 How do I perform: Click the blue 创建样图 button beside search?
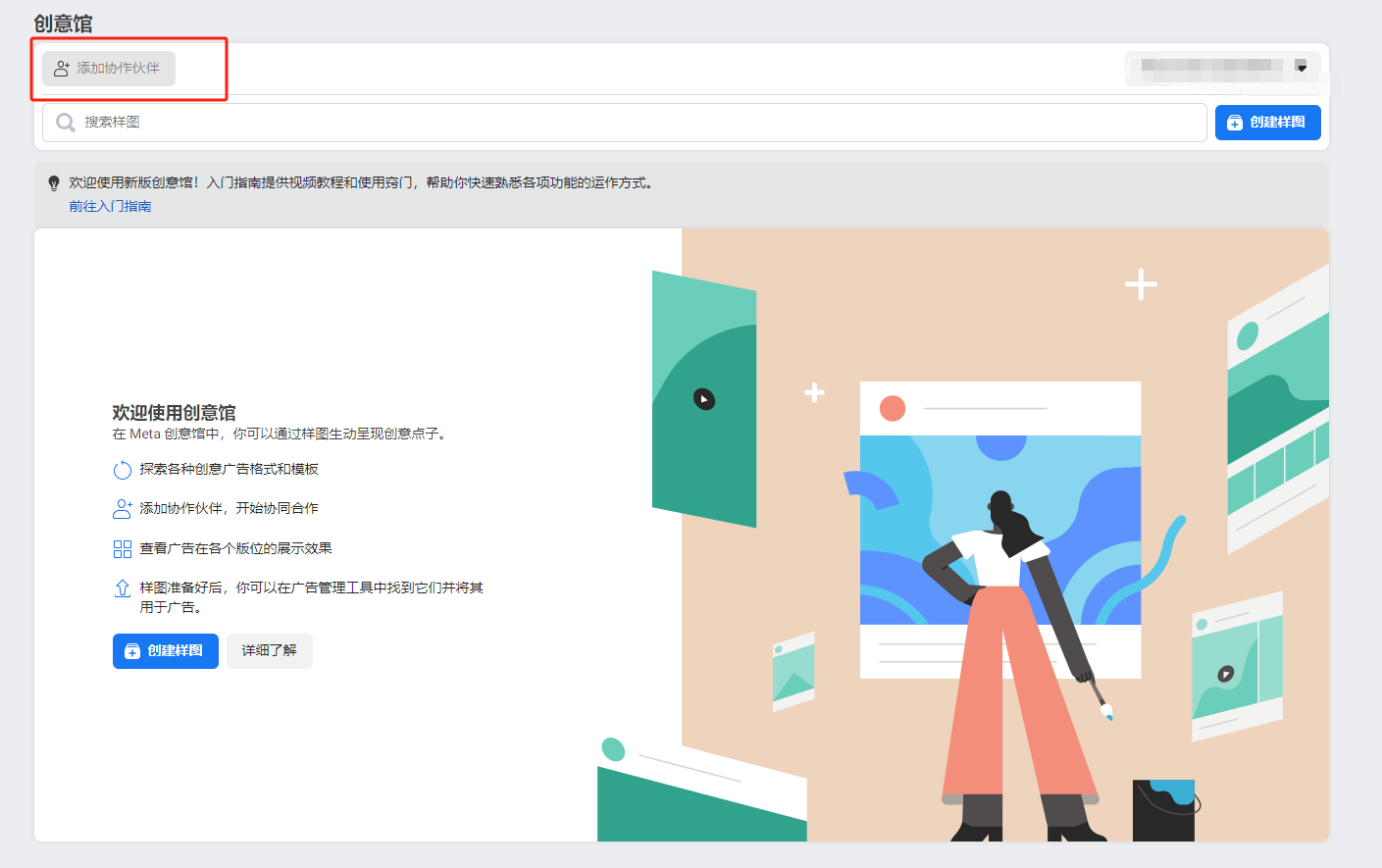click(x=1267, y=123)
